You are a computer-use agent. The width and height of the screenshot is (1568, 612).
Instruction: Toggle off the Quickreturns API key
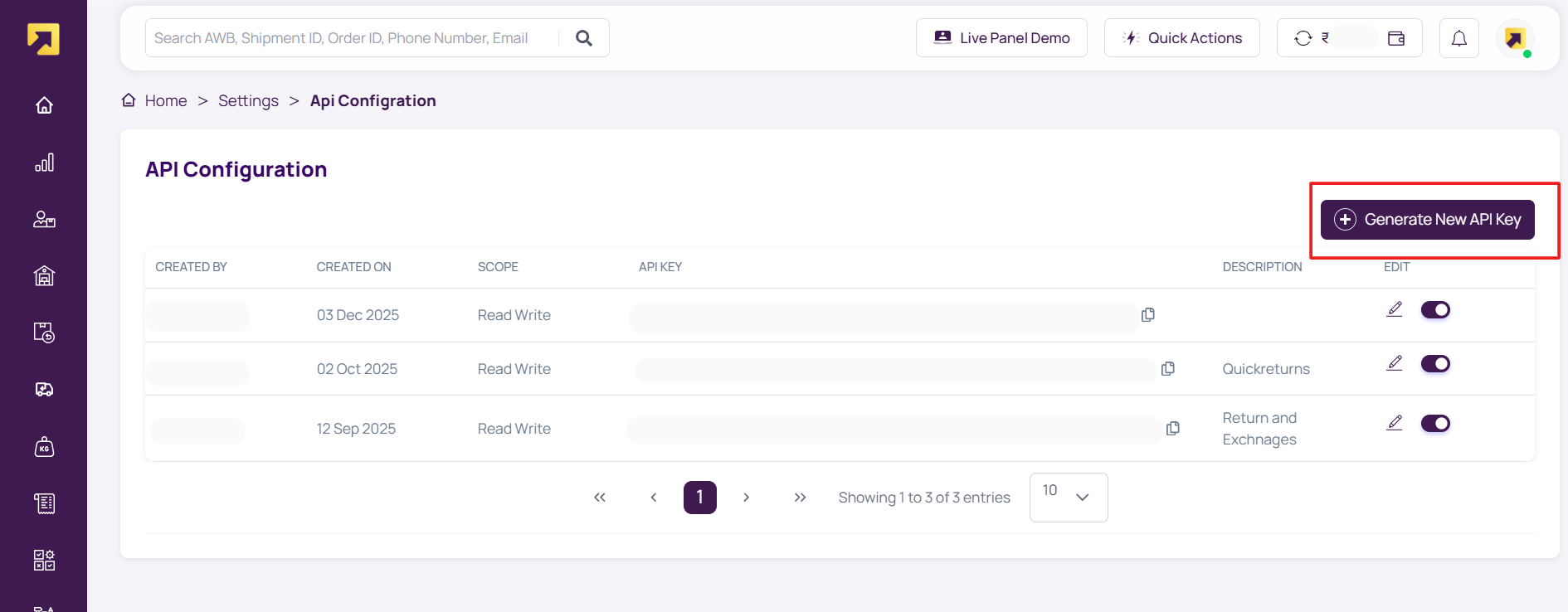(1435, 364)
